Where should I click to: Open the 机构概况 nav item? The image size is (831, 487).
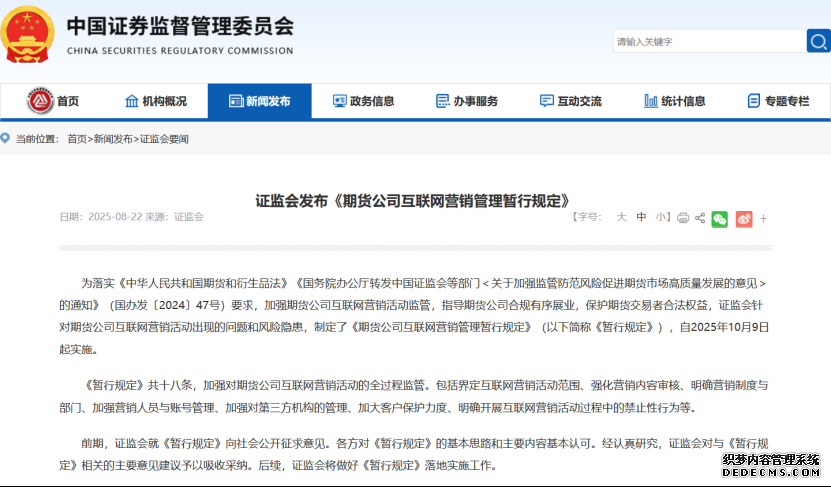click(x=156, y=101)
